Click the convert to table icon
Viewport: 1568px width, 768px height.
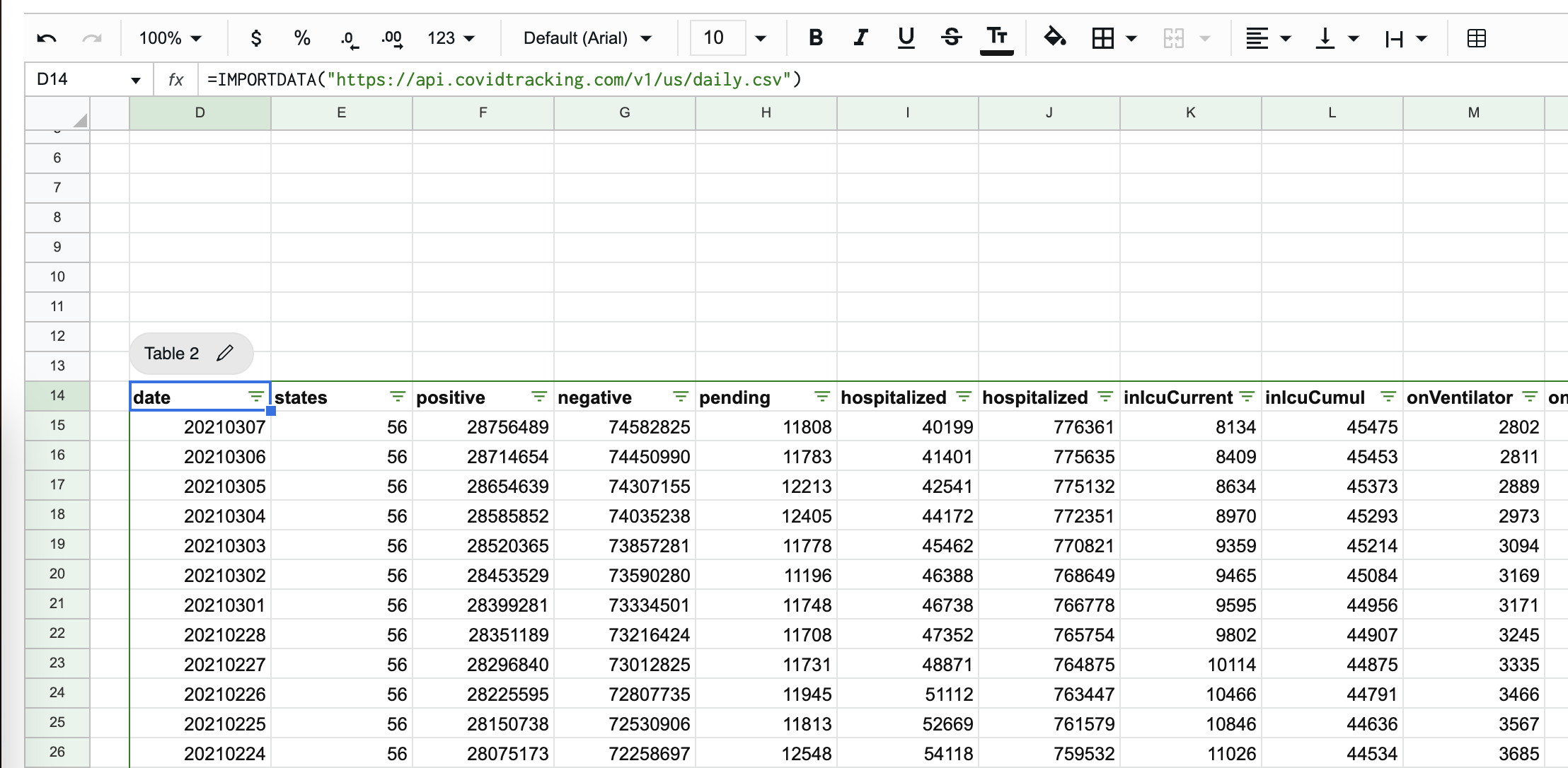pos(1477,38)
